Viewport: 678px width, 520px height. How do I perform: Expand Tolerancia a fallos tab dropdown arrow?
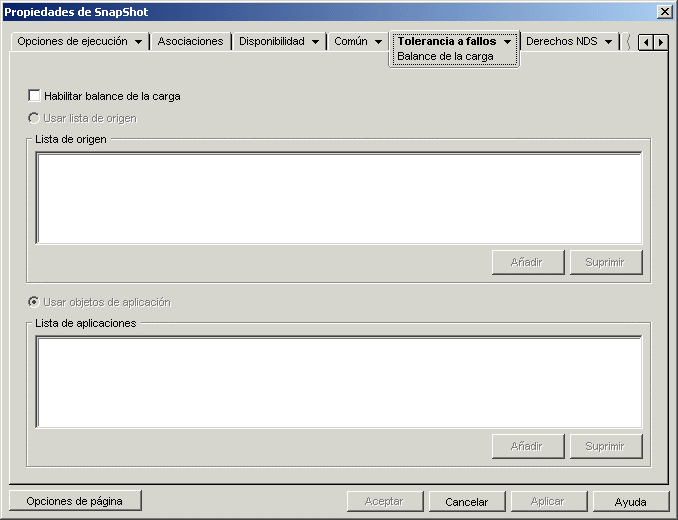(508, 42)
